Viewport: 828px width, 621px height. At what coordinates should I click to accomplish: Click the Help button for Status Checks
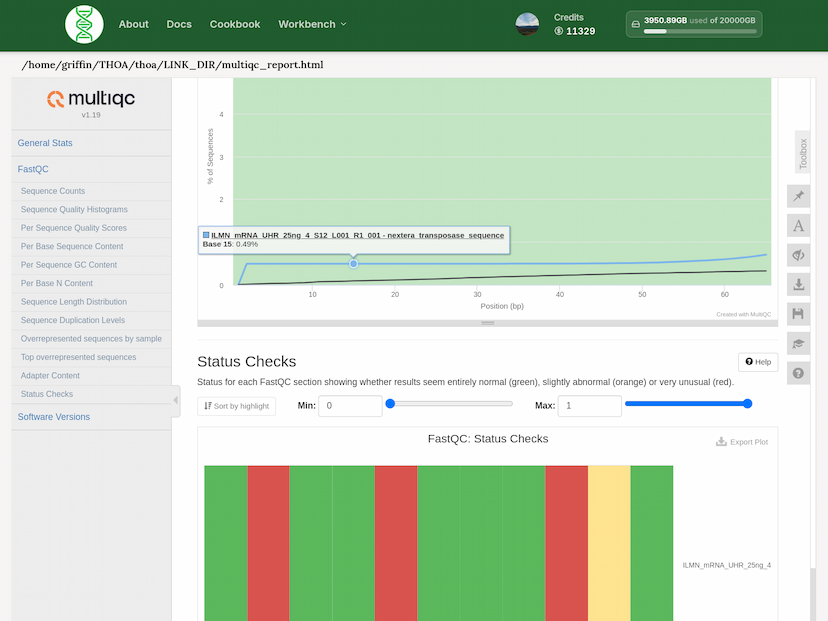click(757, 362)
